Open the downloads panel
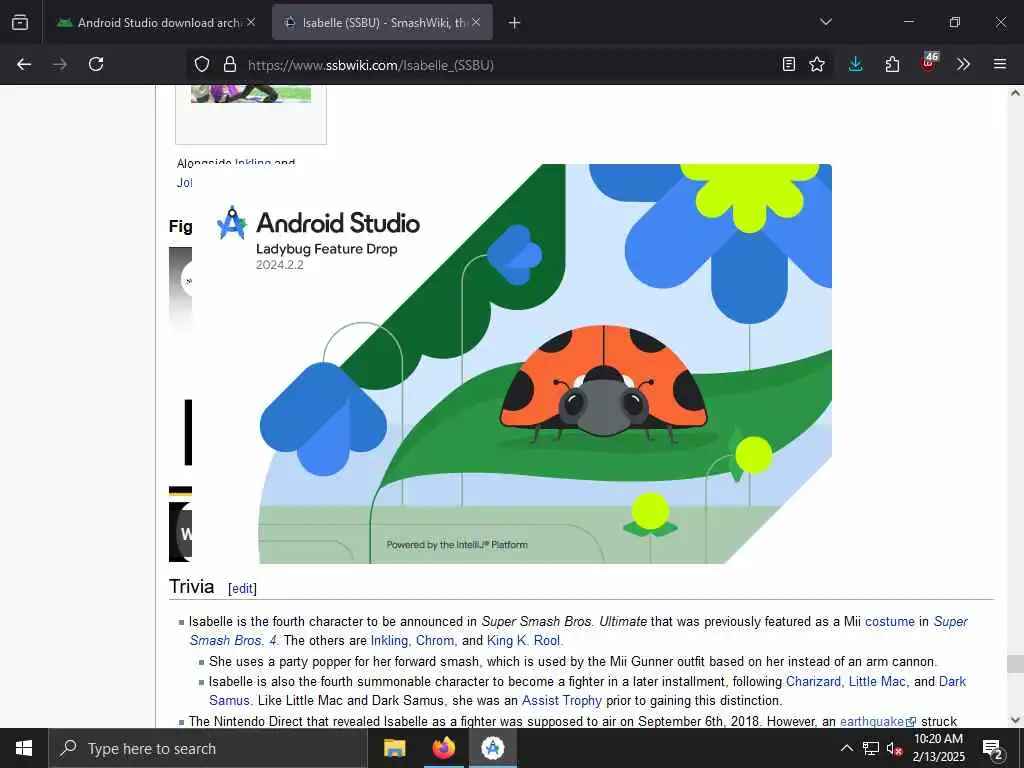 (856, 64)
